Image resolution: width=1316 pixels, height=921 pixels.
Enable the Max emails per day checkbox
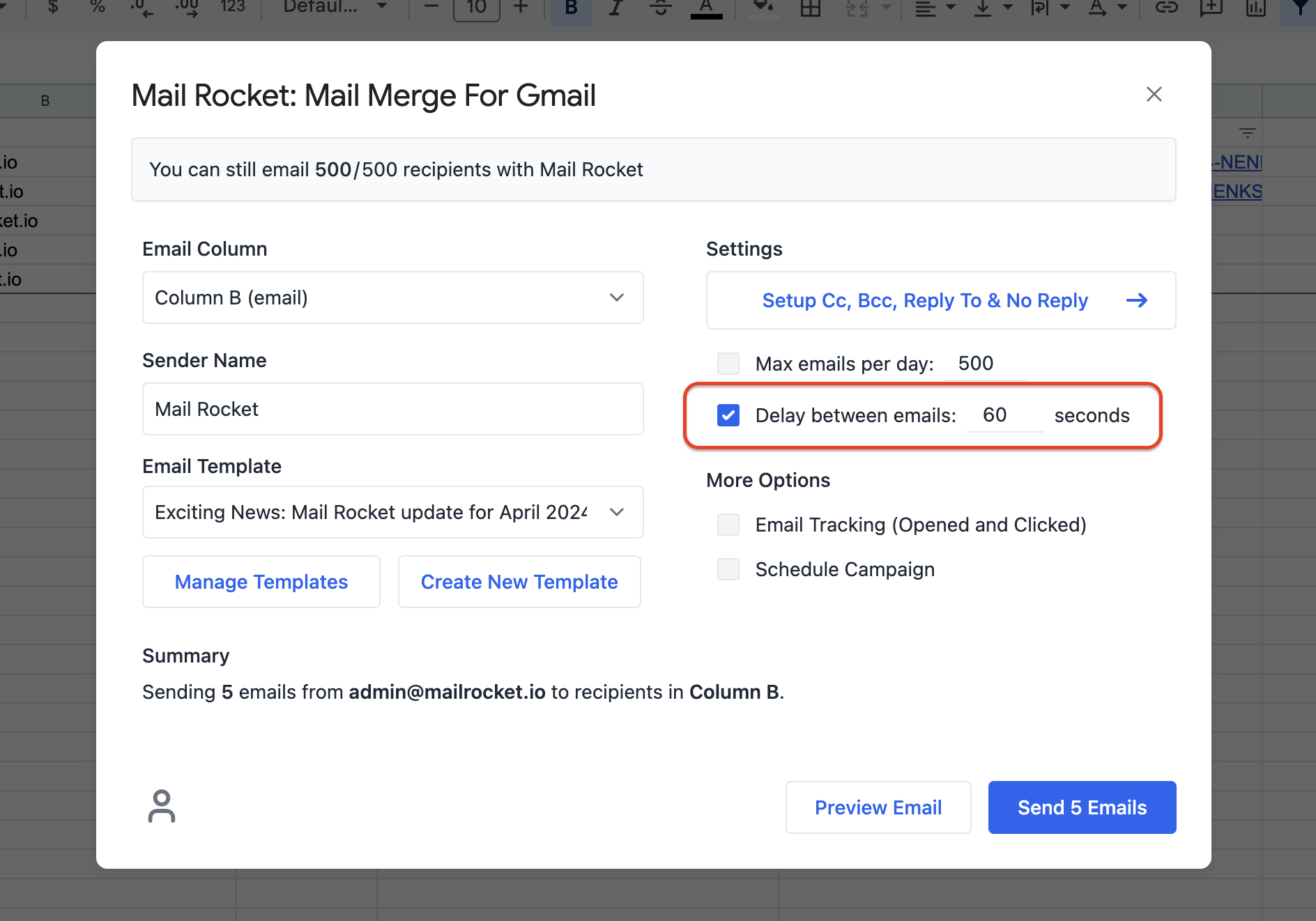click(x=728, y=364)
